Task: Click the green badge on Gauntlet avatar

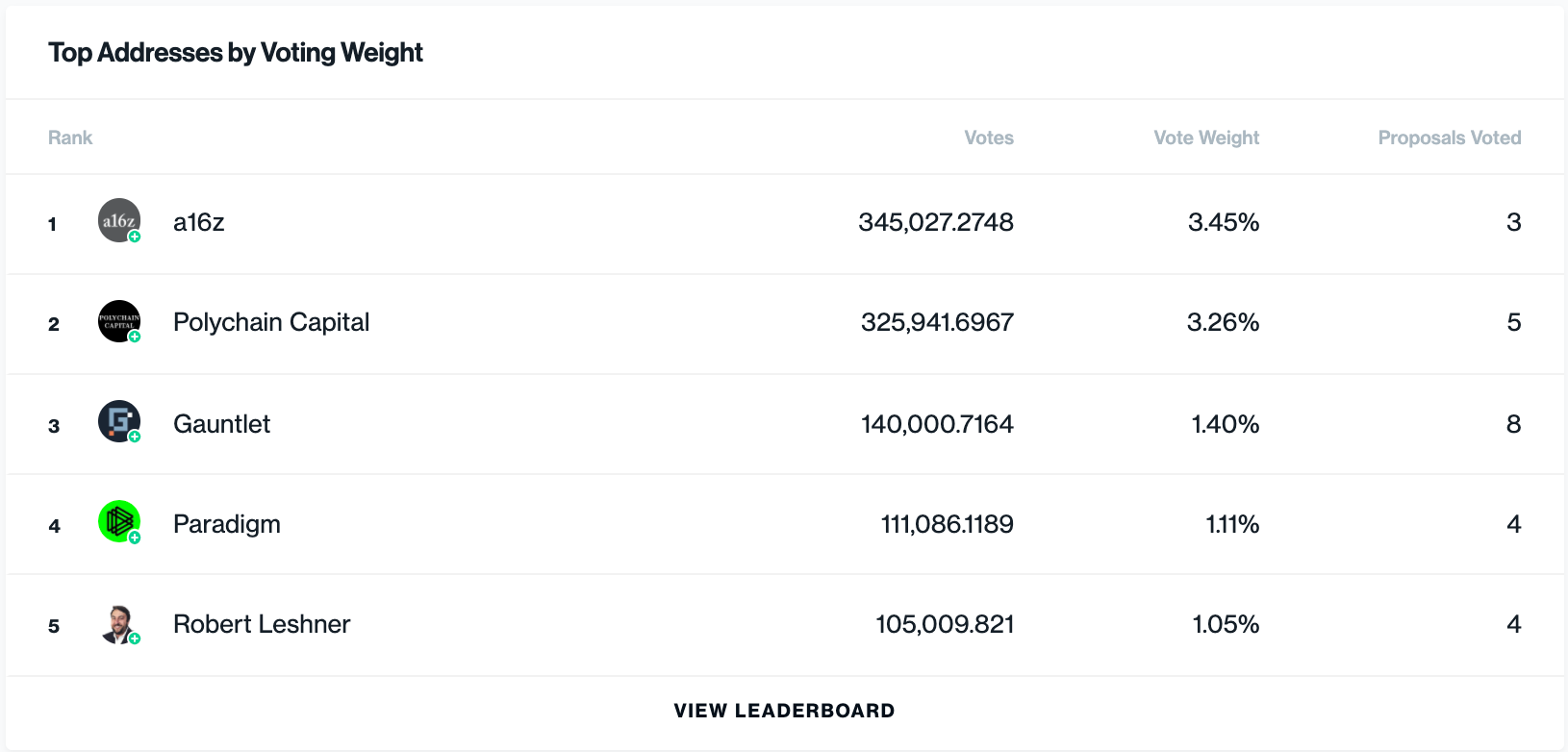Action: tap(135, 437)
